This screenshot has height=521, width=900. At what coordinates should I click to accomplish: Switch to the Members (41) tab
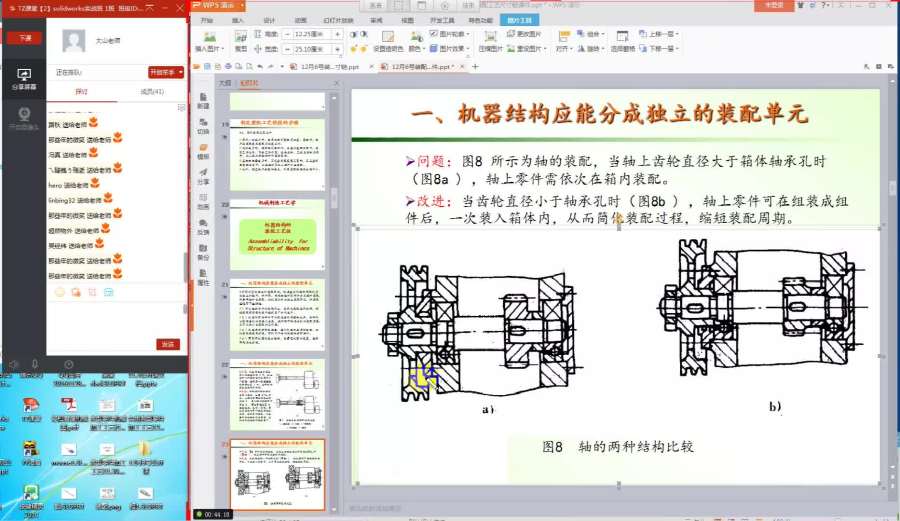click(x=152, y=92)
